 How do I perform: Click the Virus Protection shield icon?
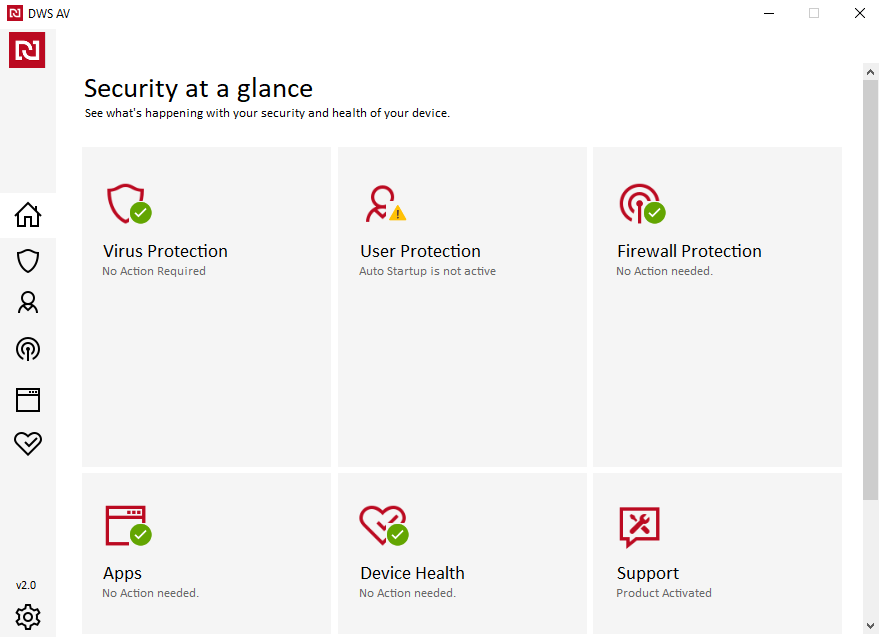128,203
